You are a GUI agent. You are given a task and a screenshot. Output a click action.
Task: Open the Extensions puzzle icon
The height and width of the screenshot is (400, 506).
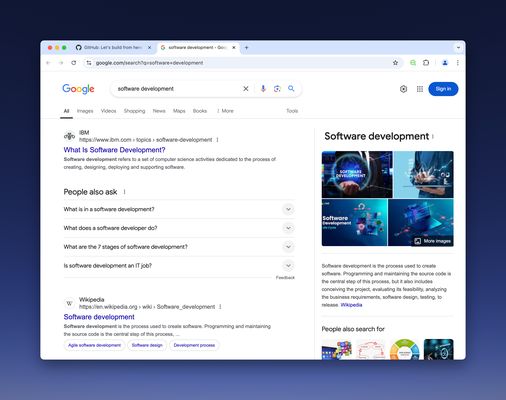(426, 63)
